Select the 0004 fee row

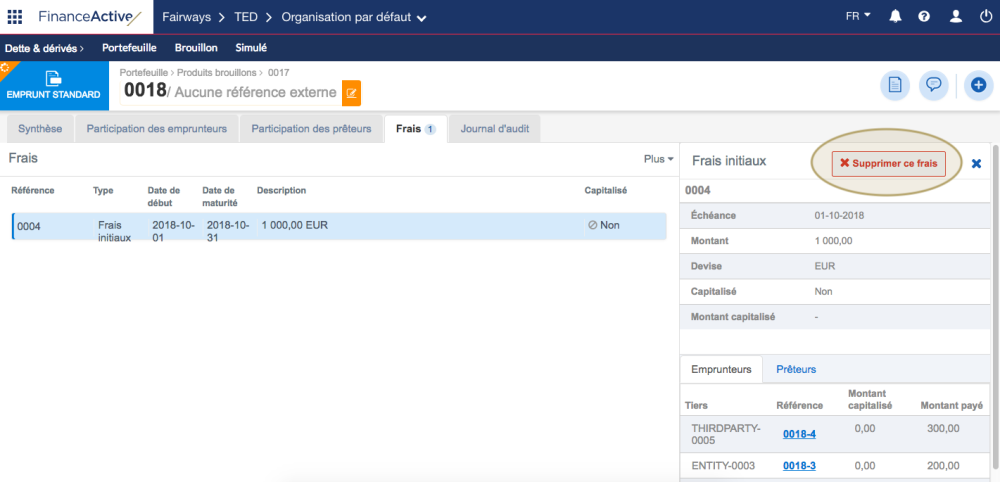[x=339, y=226]
